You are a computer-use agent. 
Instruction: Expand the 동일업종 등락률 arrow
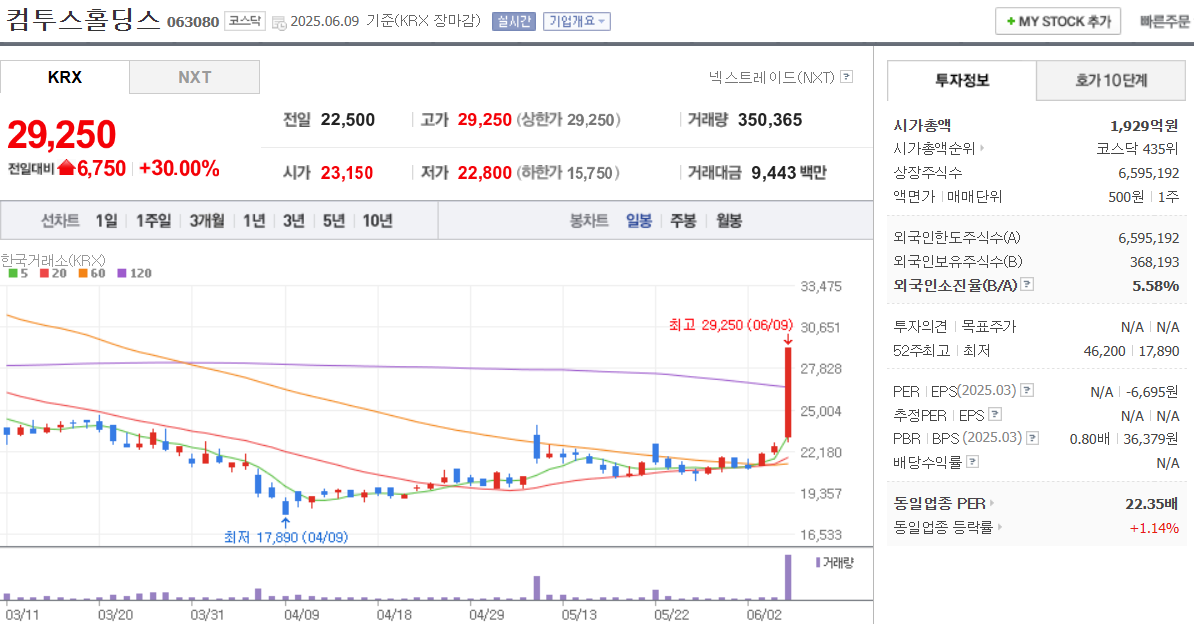999,527
